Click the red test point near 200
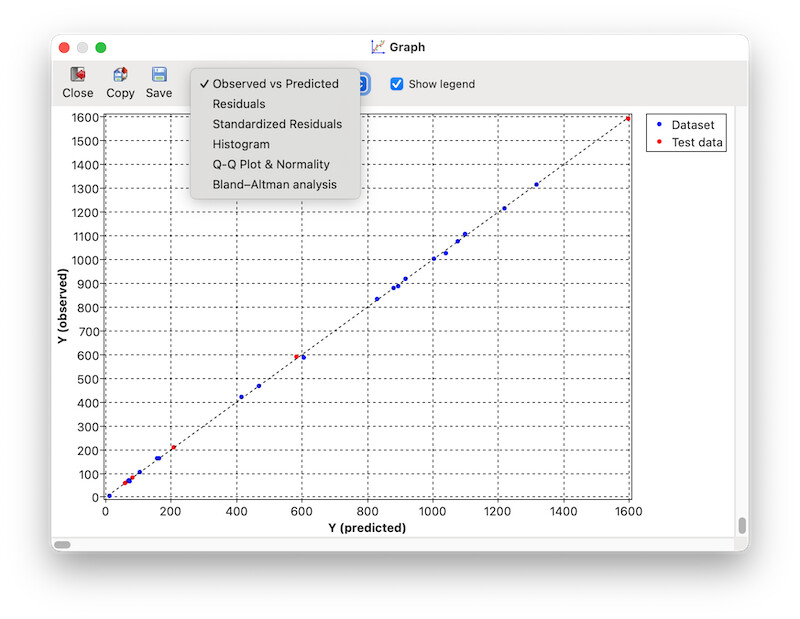The image size is (800, 619). pyautogui.click(x=173, y=448)
